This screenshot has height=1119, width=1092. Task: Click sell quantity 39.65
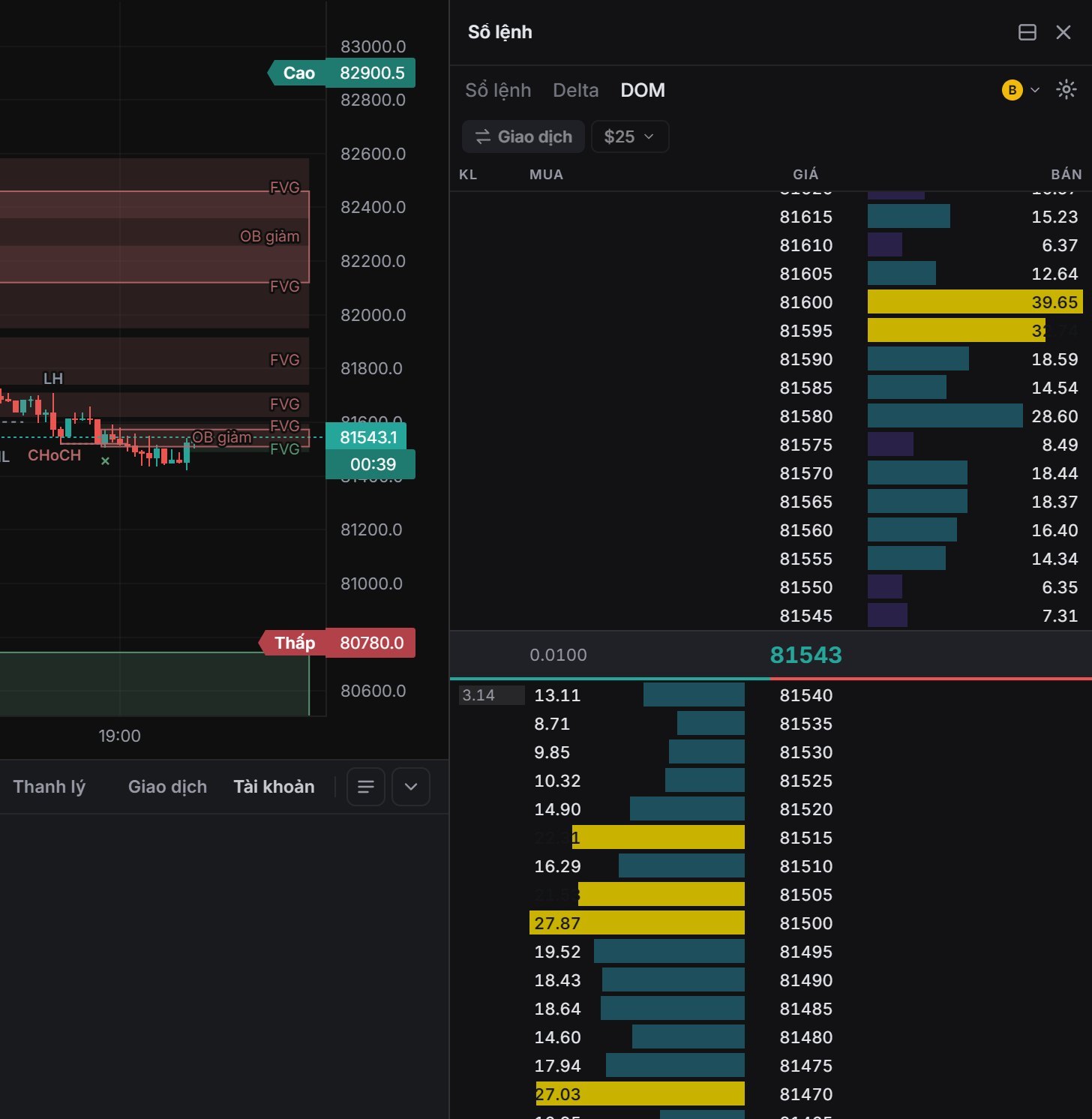click(x=1054, y=302)
